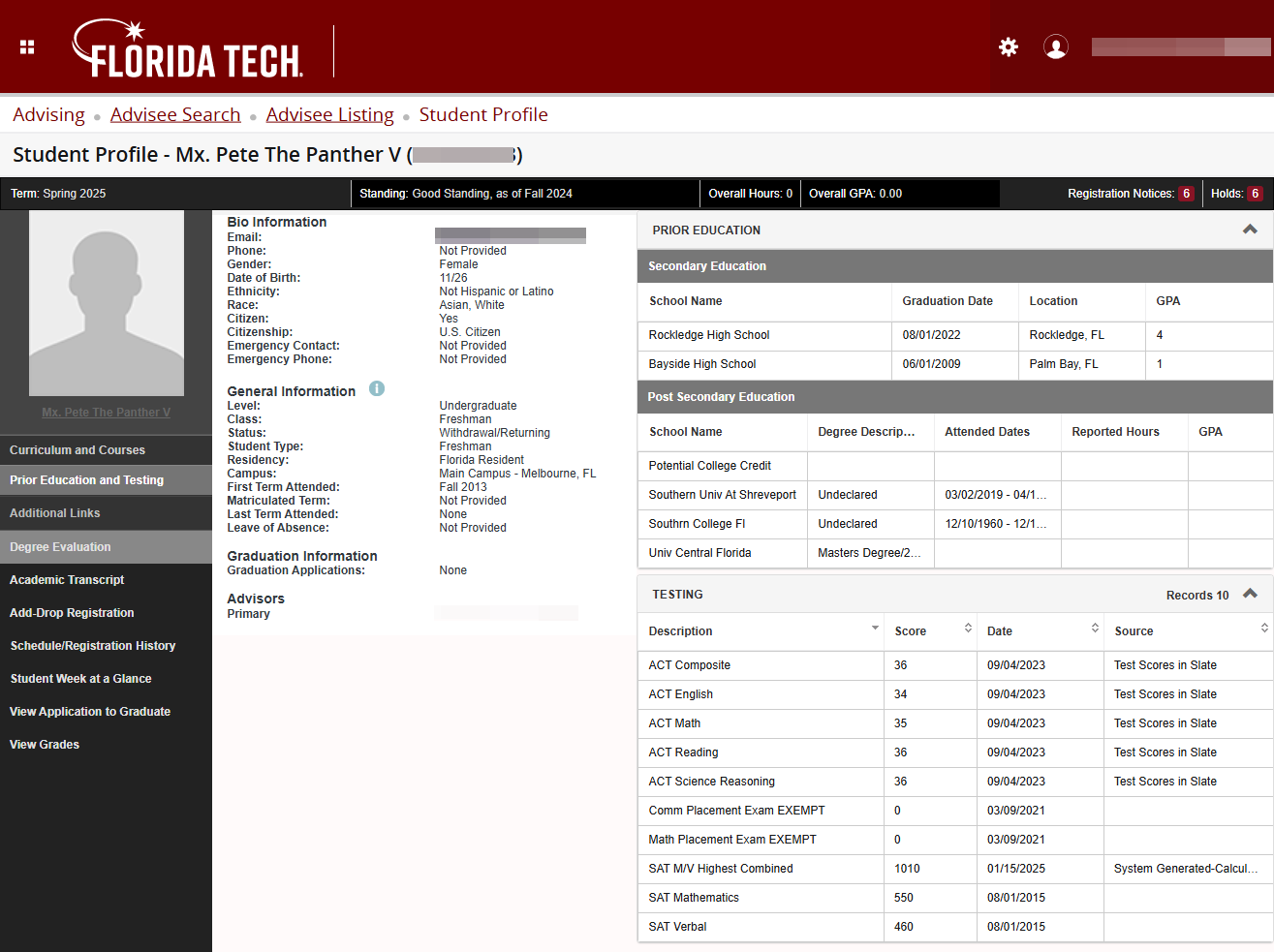Go to the Advisee Listing breadcrumb
Image resolution: width=1274 pixels, height=952 pixels.
pyautogui.click(x=330, y=114)
